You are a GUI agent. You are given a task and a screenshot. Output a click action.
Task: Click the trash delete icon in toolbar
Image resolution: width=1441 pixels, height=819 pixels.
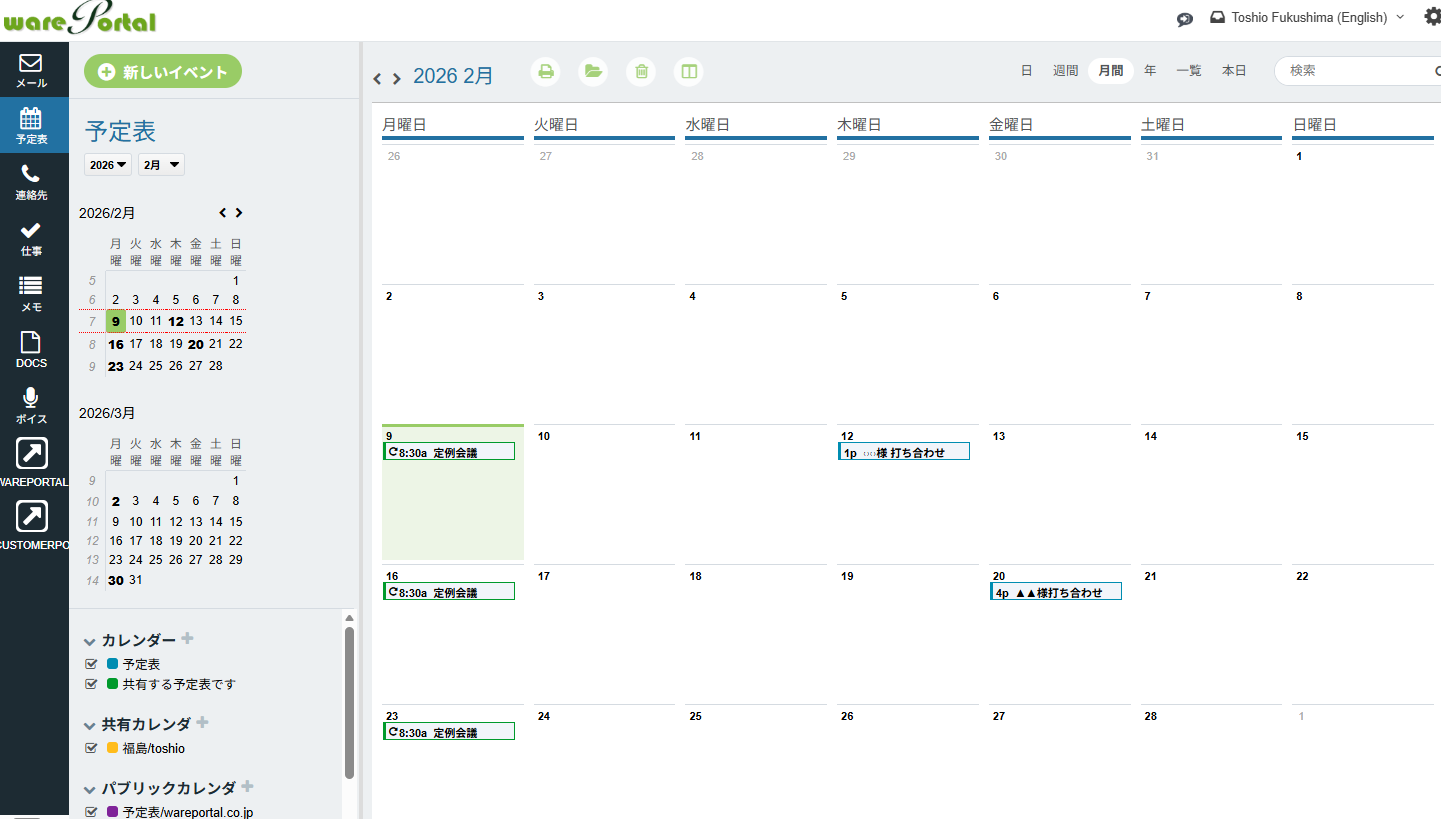(642, 71)
